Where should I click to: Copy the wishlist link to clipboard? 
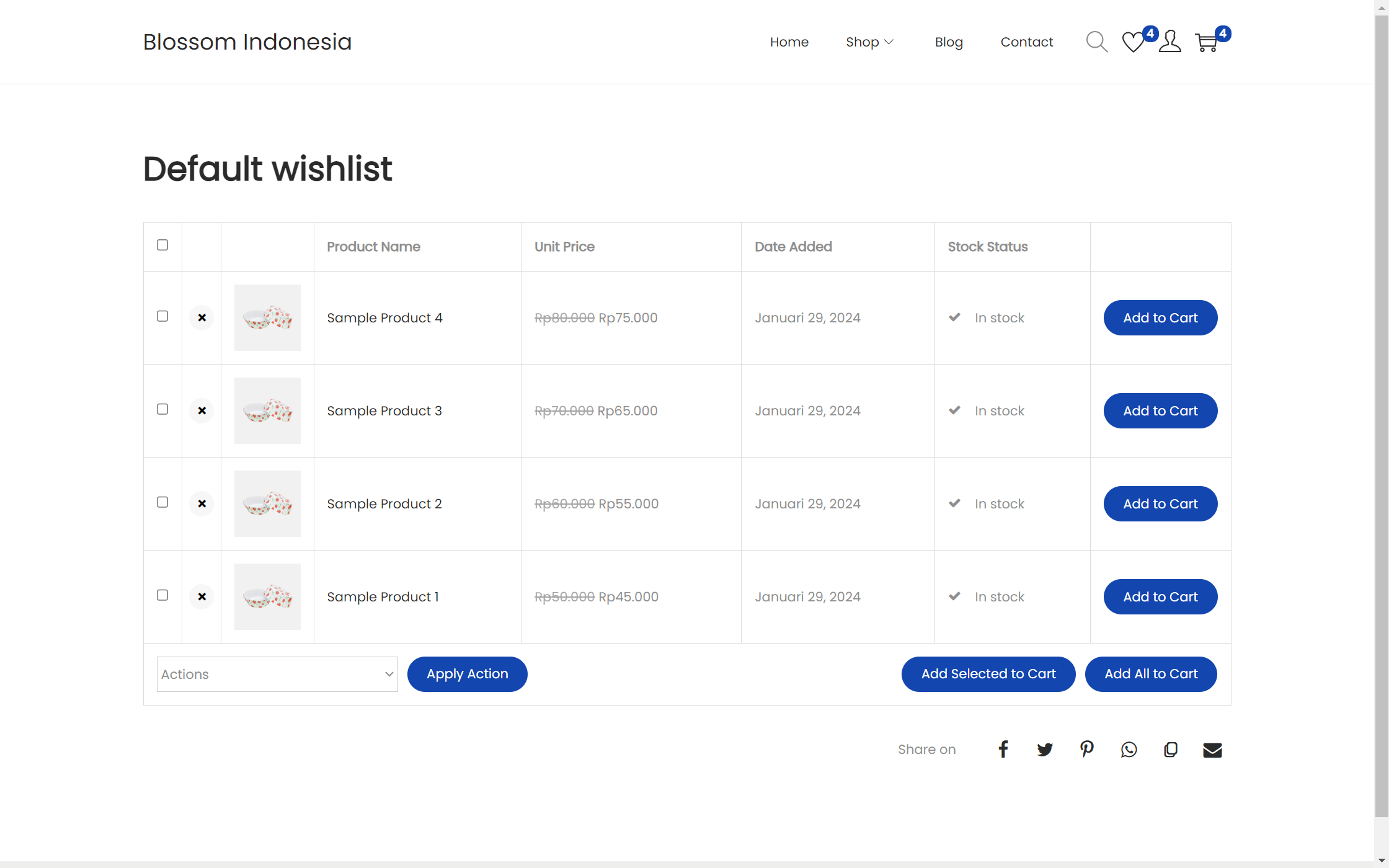[x=1170, y=749]
